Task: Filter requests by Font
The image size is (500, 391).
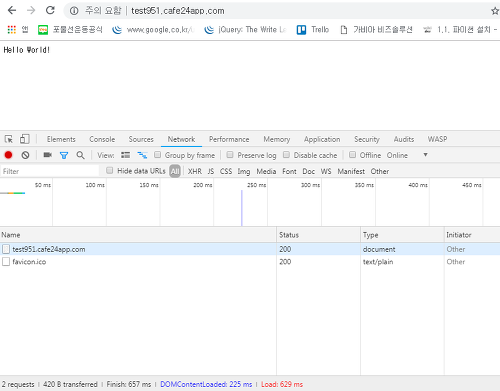Action: point(289,171)
